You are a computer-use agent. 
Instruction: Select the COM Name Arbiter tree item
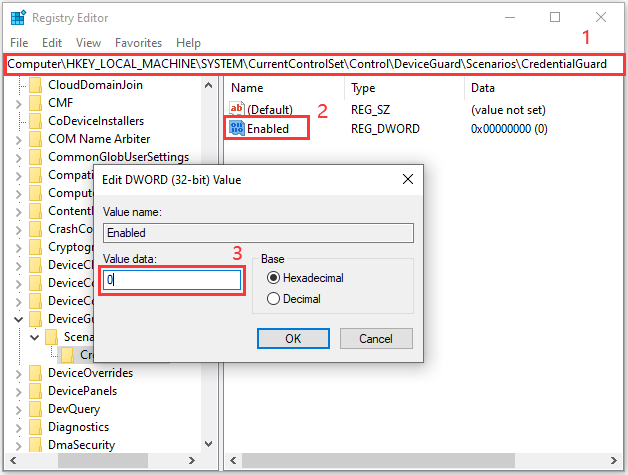click(99, 139)
